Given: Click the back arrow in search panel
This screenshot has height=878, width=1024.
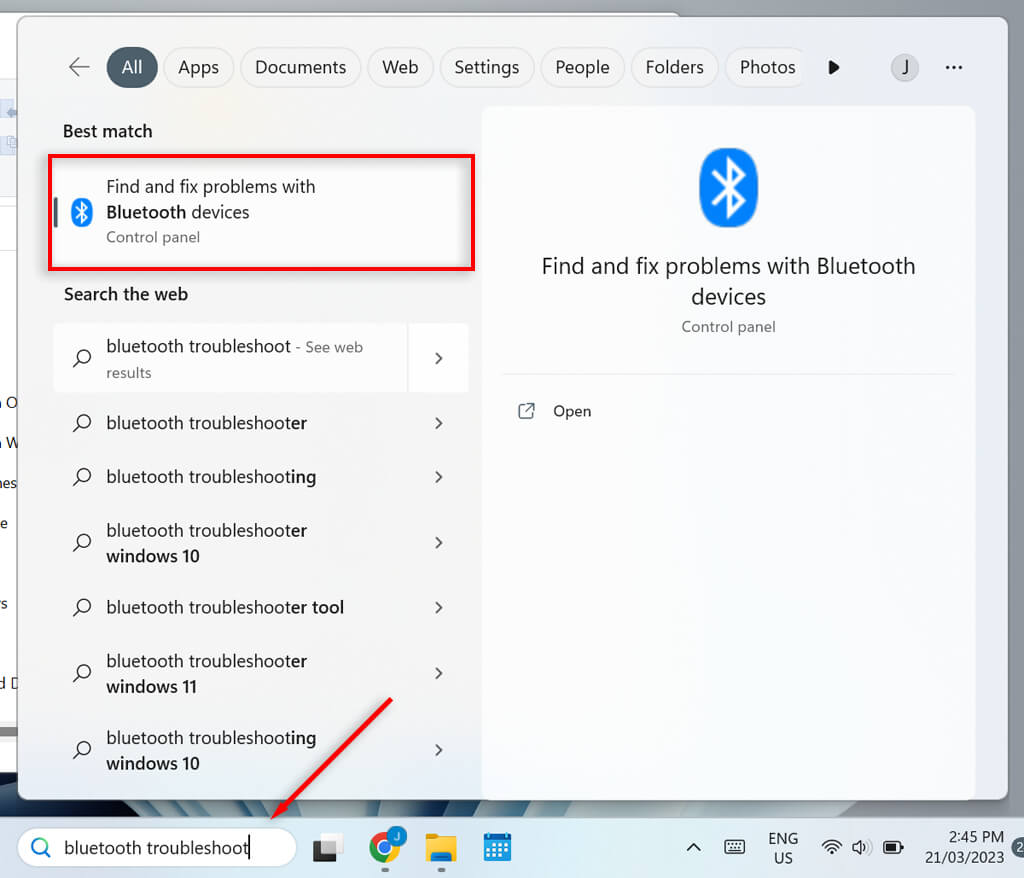Looking at the screenshot, I should click(x=79, y=67).
